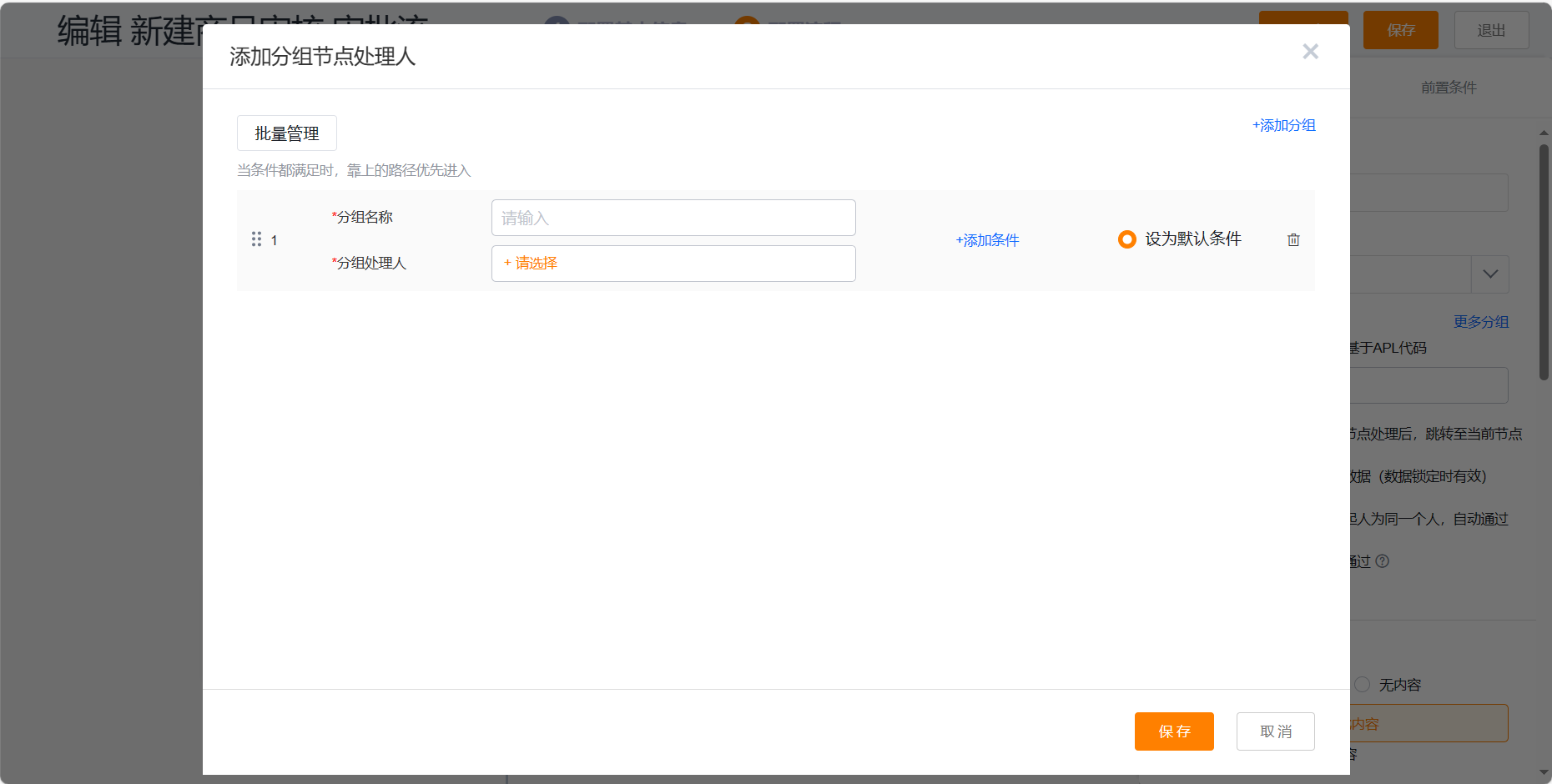The height and width of the screenshot is (784, 1552).
Task: Click the help question icon next to 通过
Action: point(1383,561)
